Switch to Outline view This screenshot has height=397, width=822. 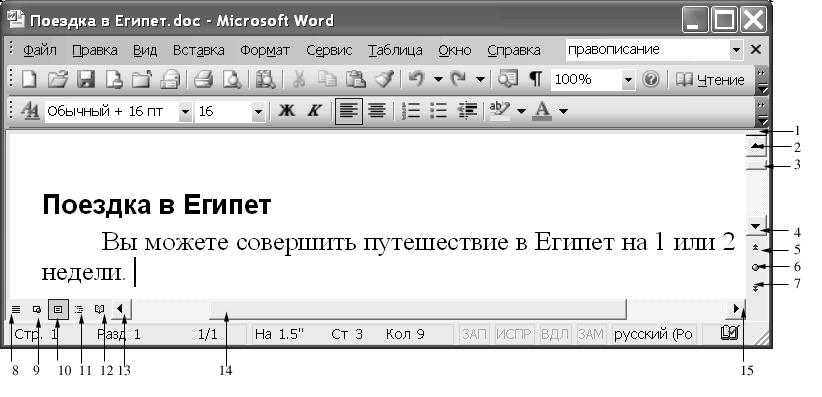[x=79, y=309]
